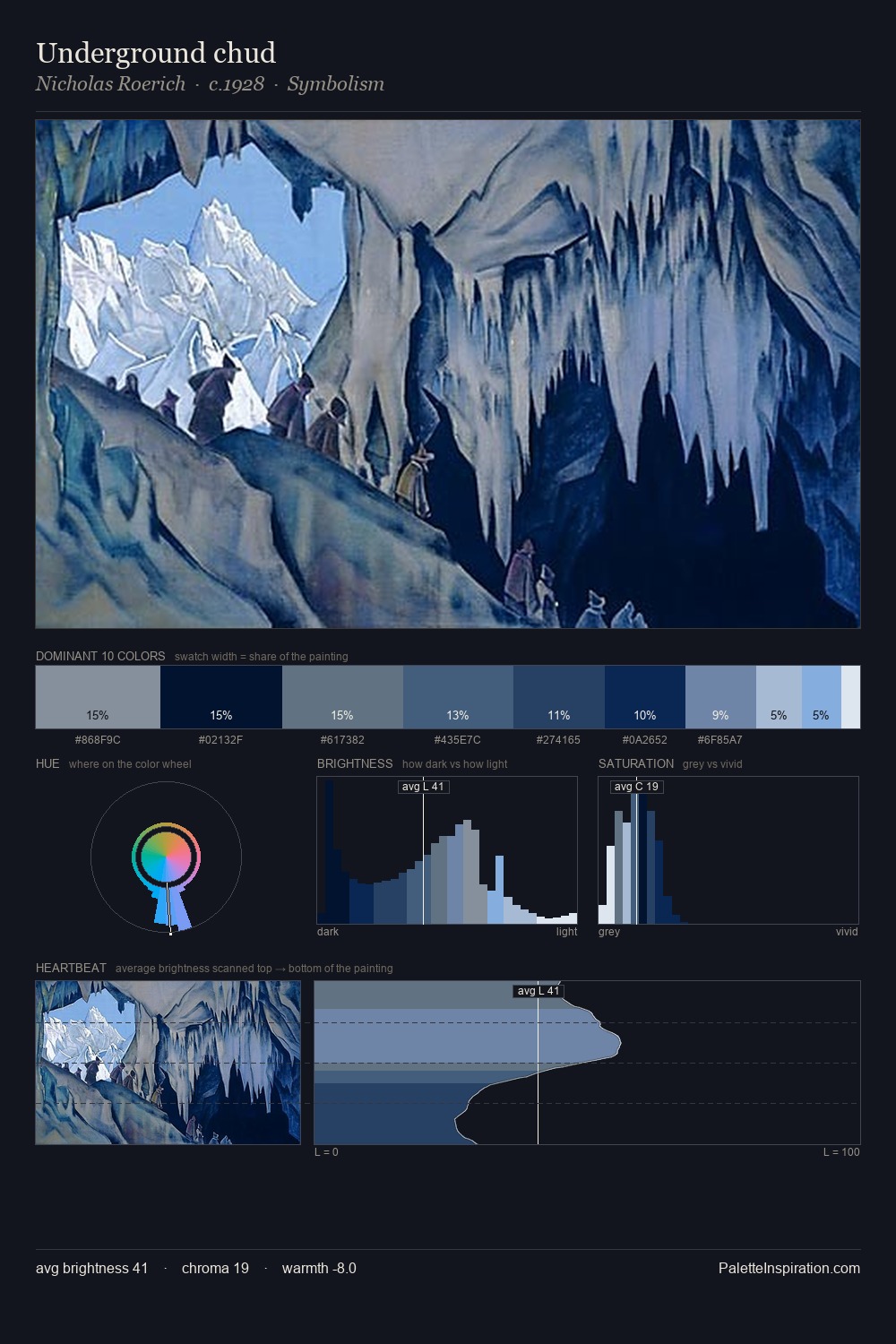Click the 'BRIGHTNESS' section heading
The width and height of the screenshot is (896, 1344).
[355, 764]
